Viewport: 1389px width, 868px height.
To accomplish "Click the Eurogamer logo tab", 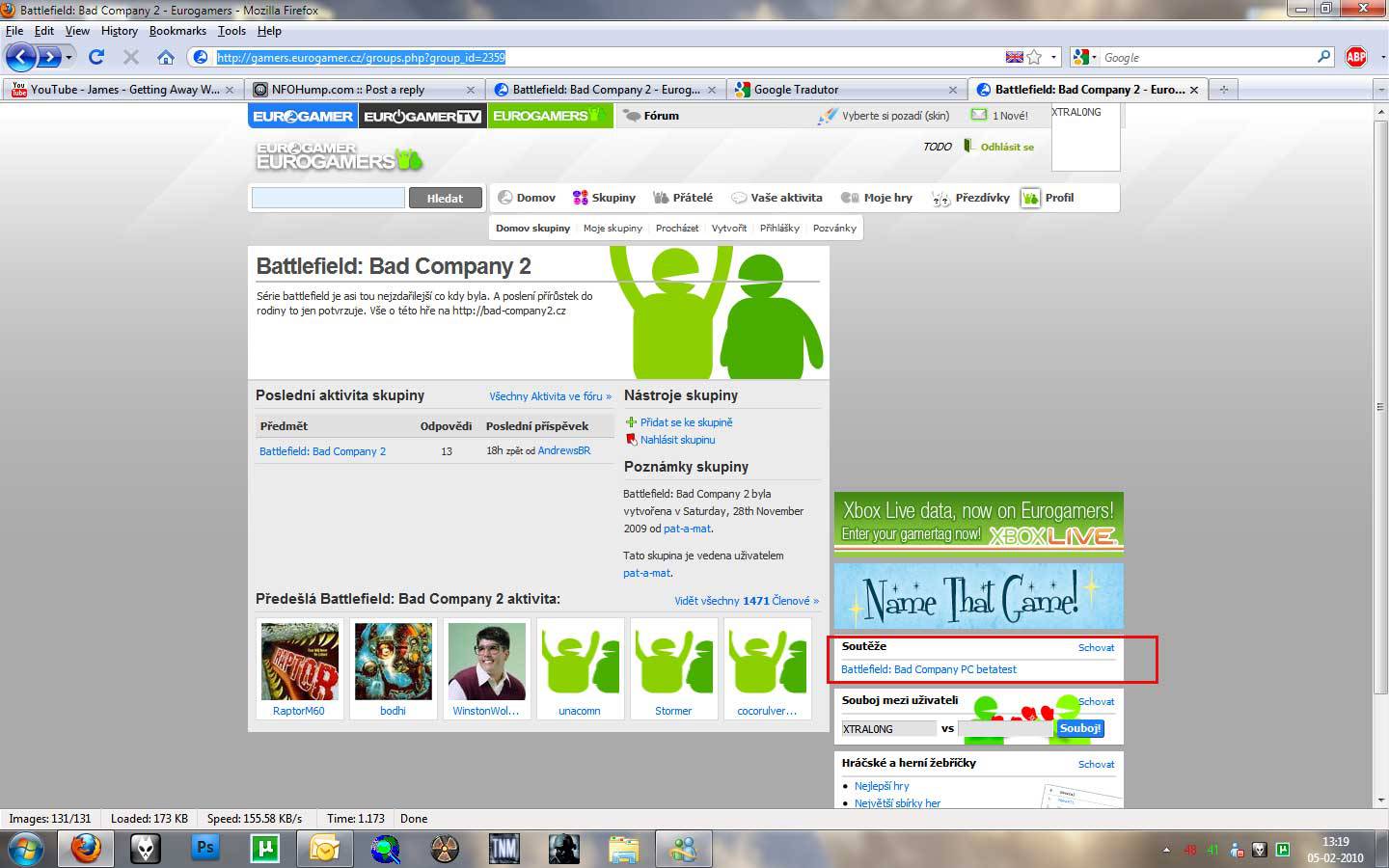I will [303, 116].
